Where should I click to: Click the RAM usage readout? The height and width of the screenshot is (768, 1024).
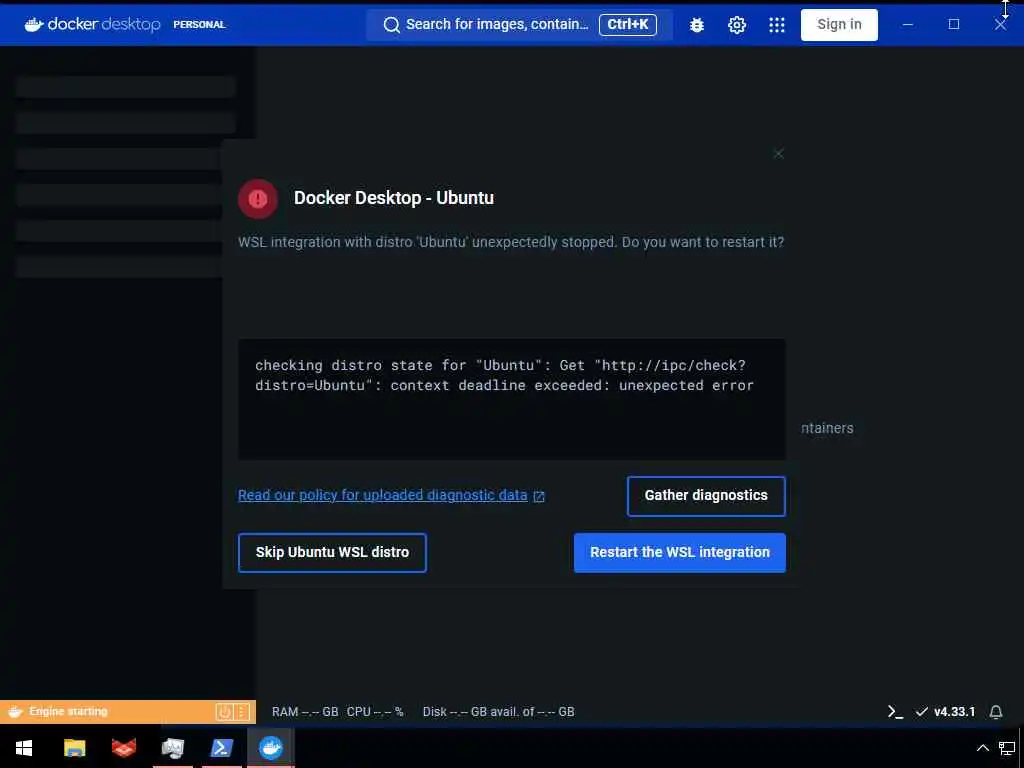[x=305, y=712]
